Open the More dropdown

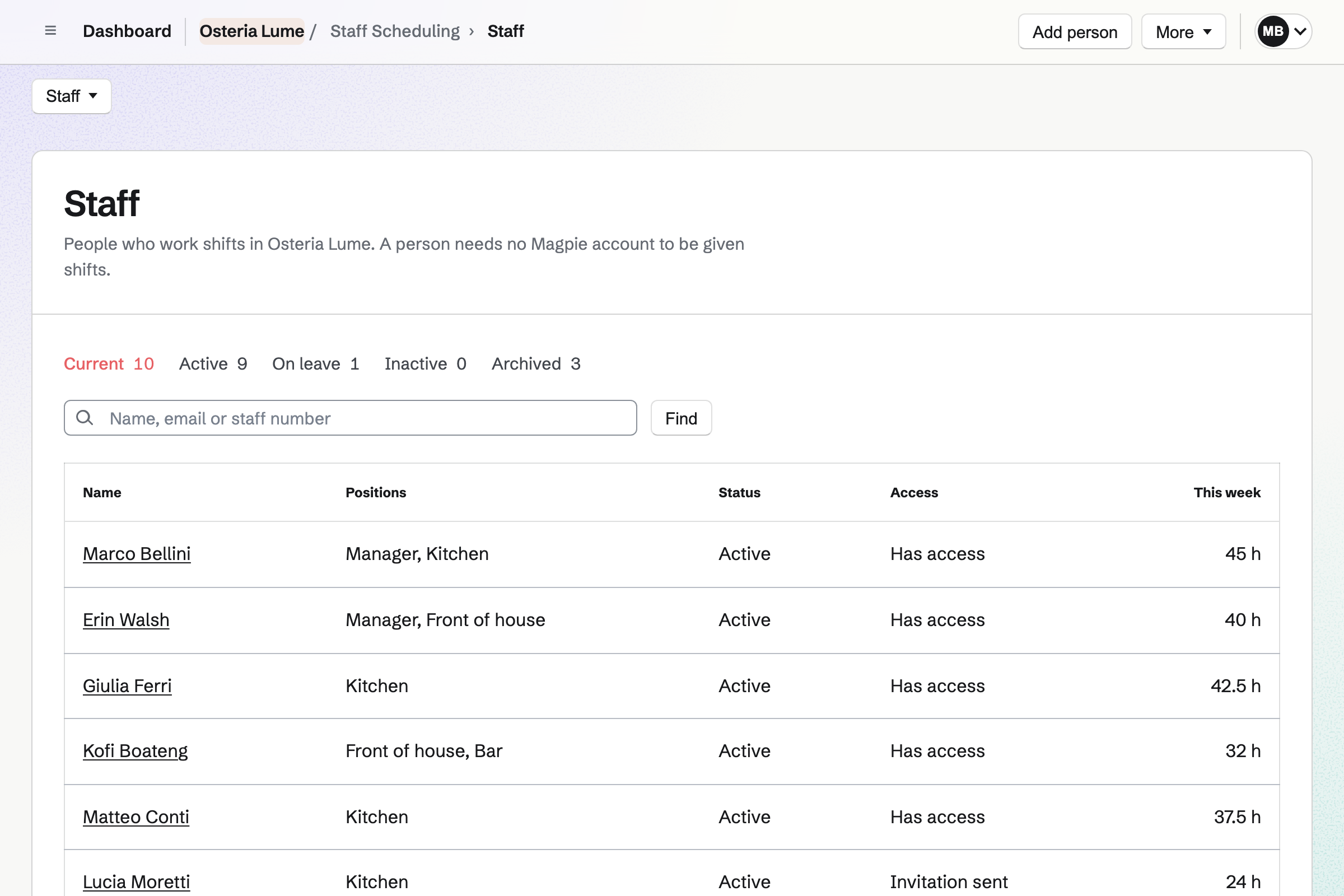point(1183,31)
